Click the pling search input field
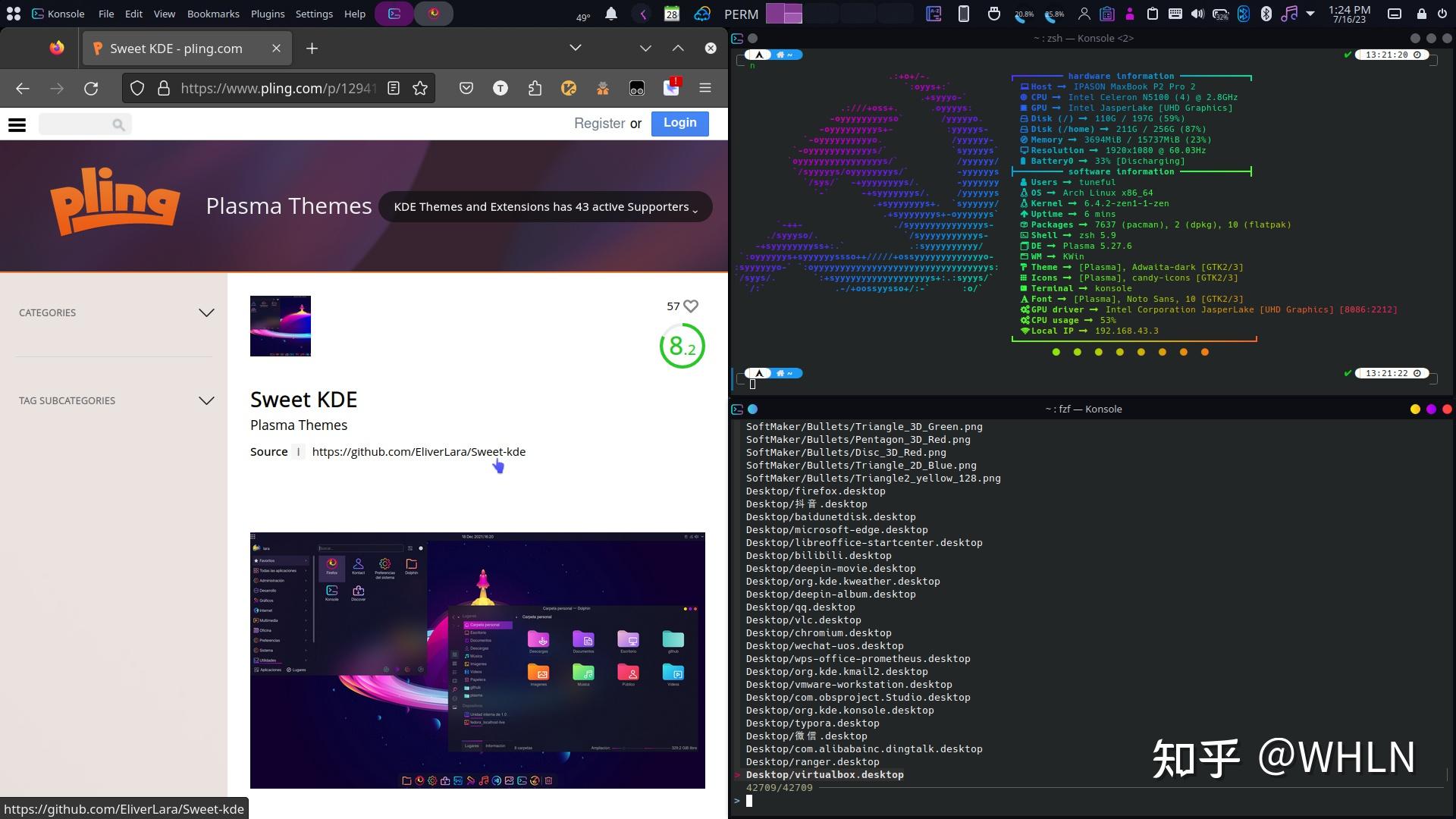 coord(85,124)
